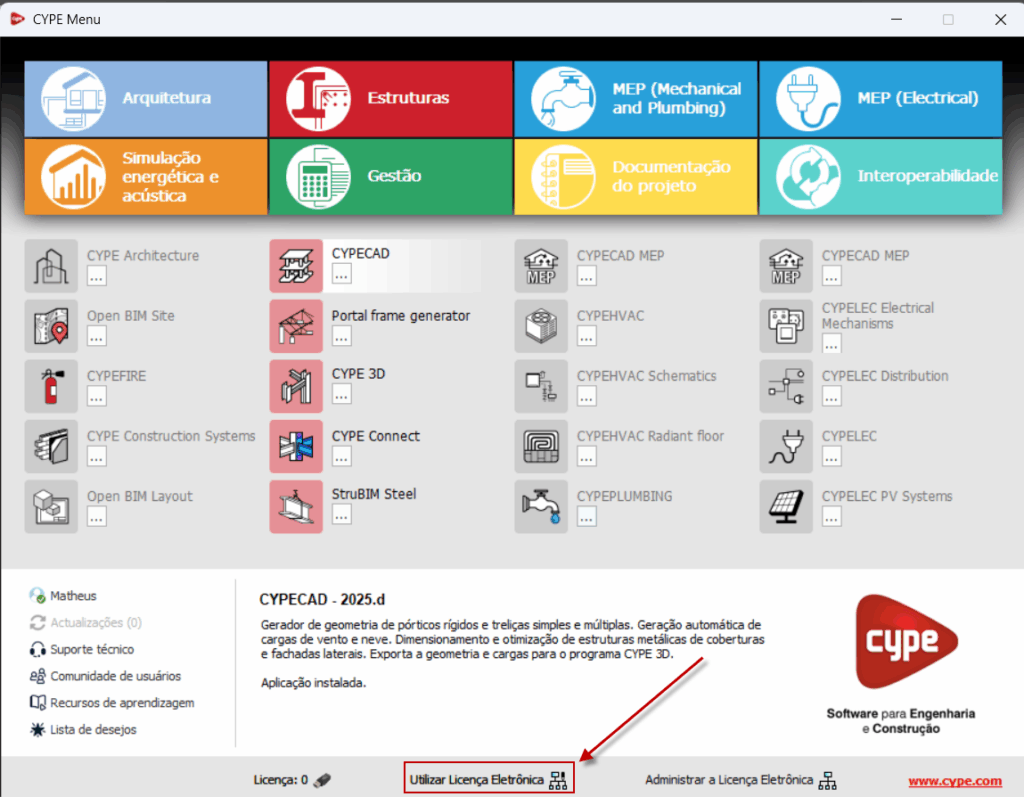Launch the CYPELEC PV Systems icon

(786, 506)
